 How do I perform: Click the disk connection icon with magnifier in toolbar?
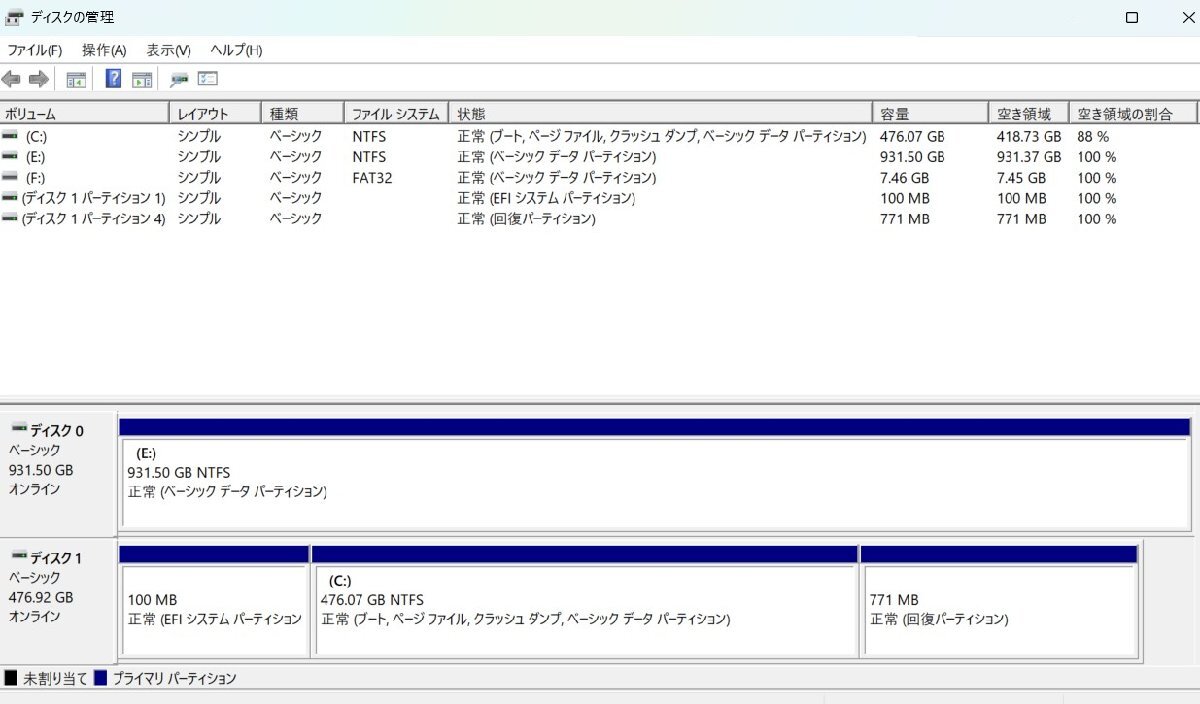180,79
